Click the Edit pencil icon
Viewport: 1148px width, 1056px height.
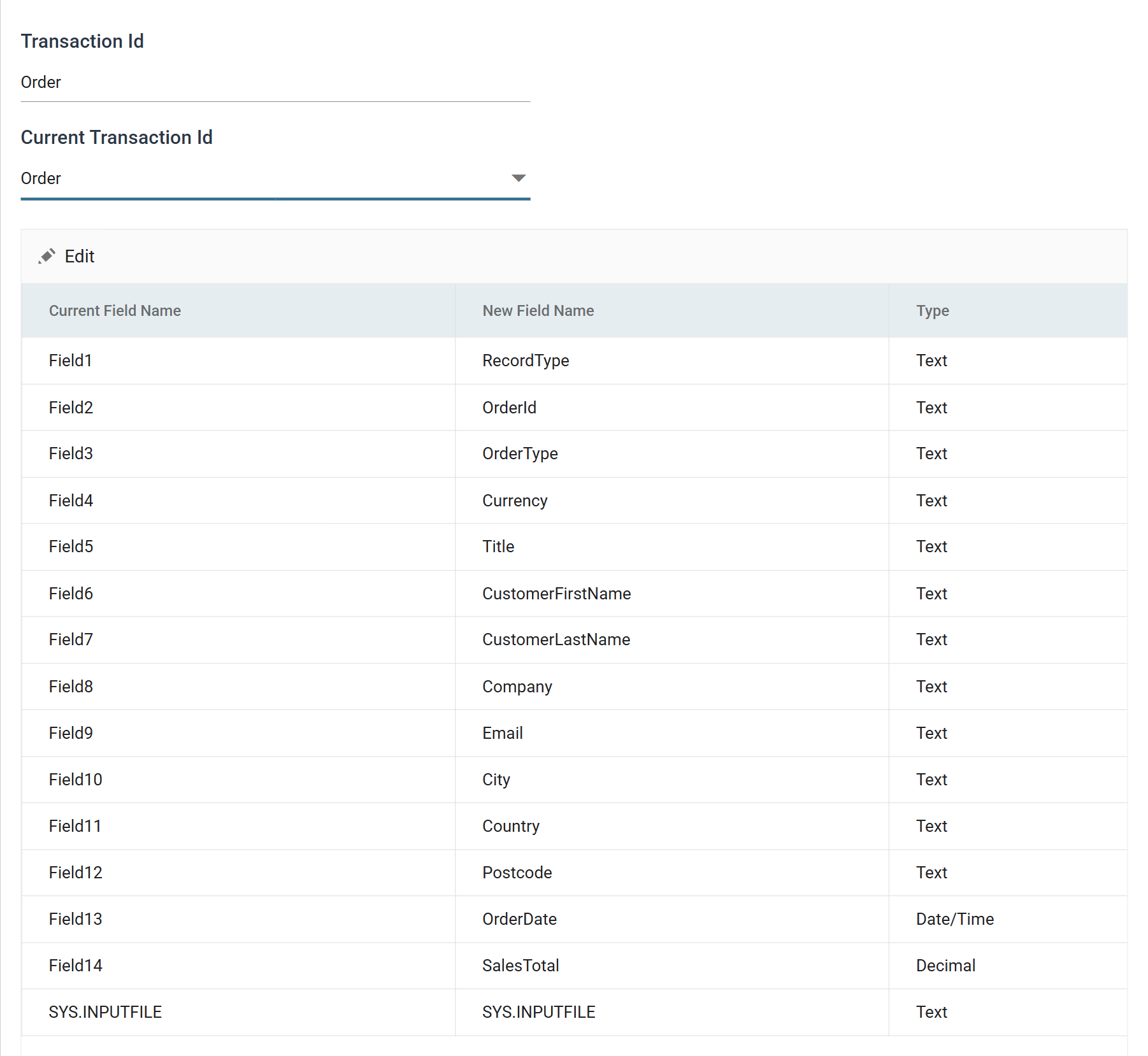point(47,256)
